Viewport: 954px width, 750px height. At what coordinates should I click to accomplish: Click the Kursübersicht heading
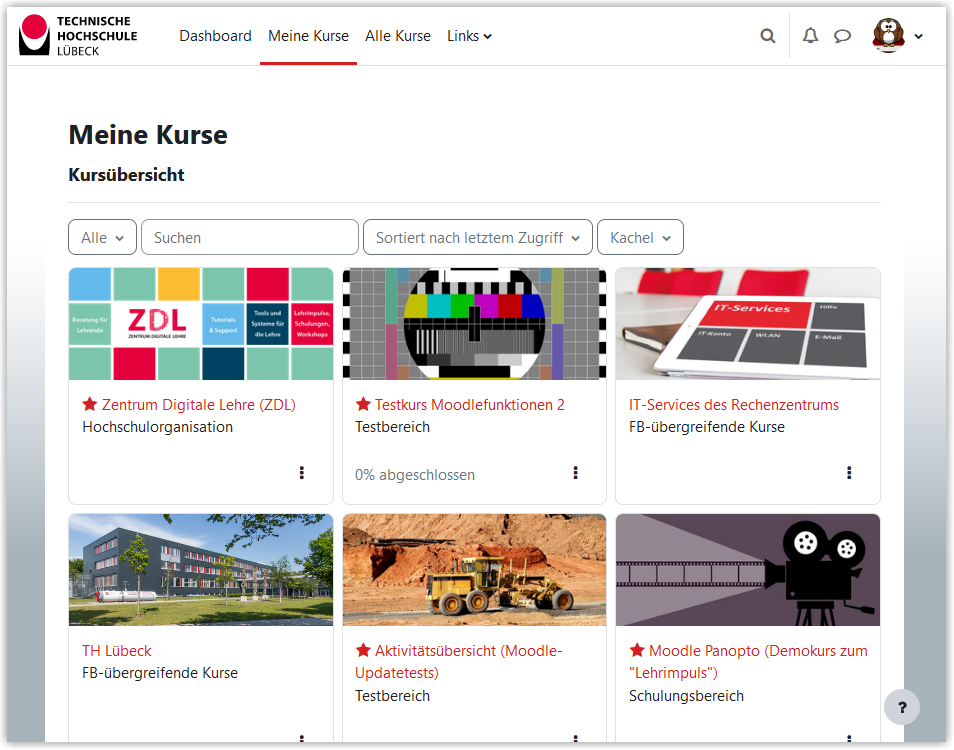click(127, 175)
